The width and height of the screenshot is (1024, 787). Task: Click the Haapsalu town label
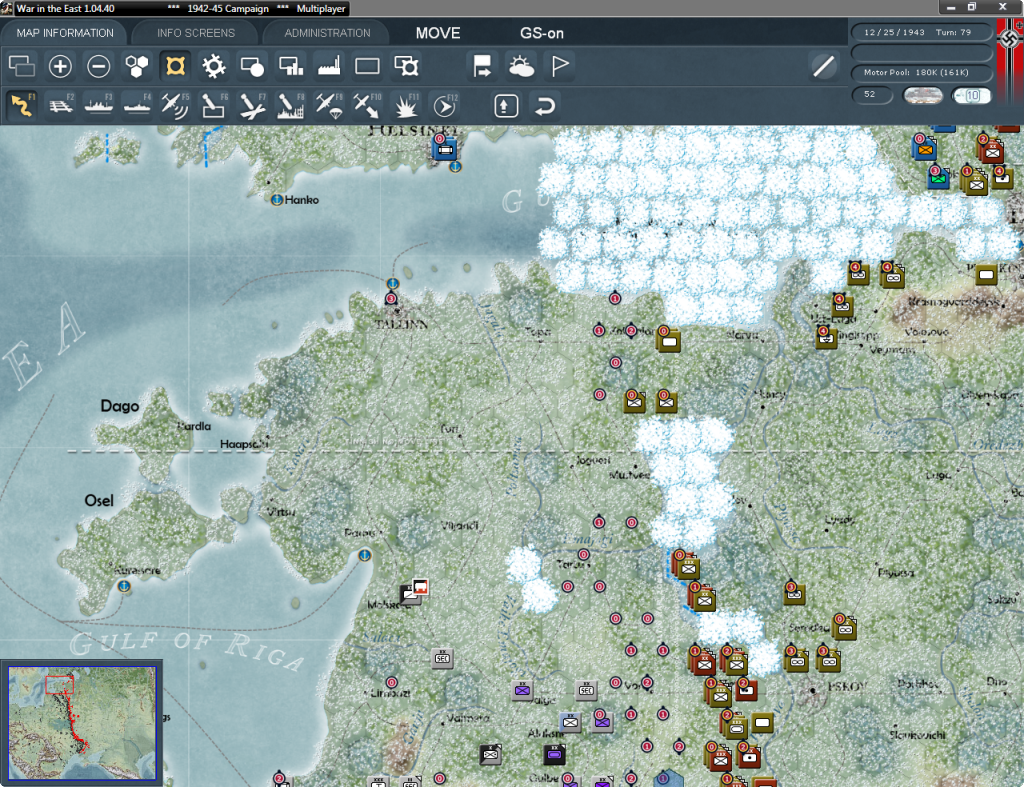pyautogui.click(x=244, y=444)
